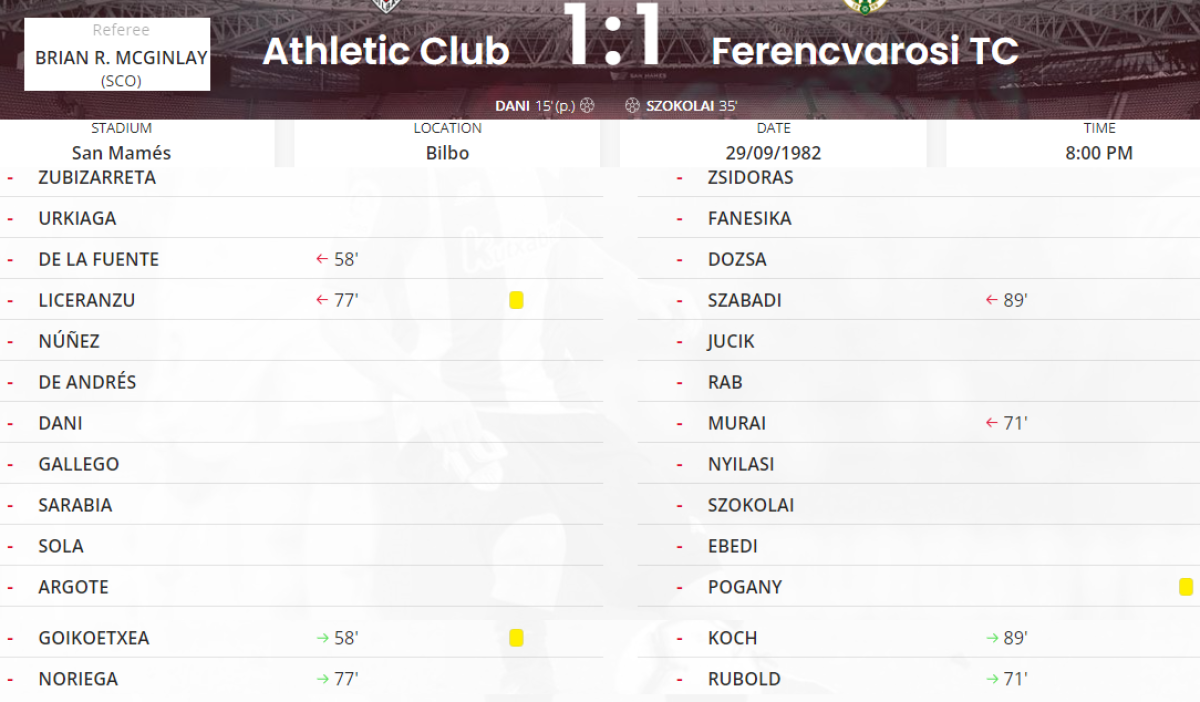This screenshot has height=702, width=1200.
Task: Click Pogany's yellow card icon
Action: (1186, 587)
